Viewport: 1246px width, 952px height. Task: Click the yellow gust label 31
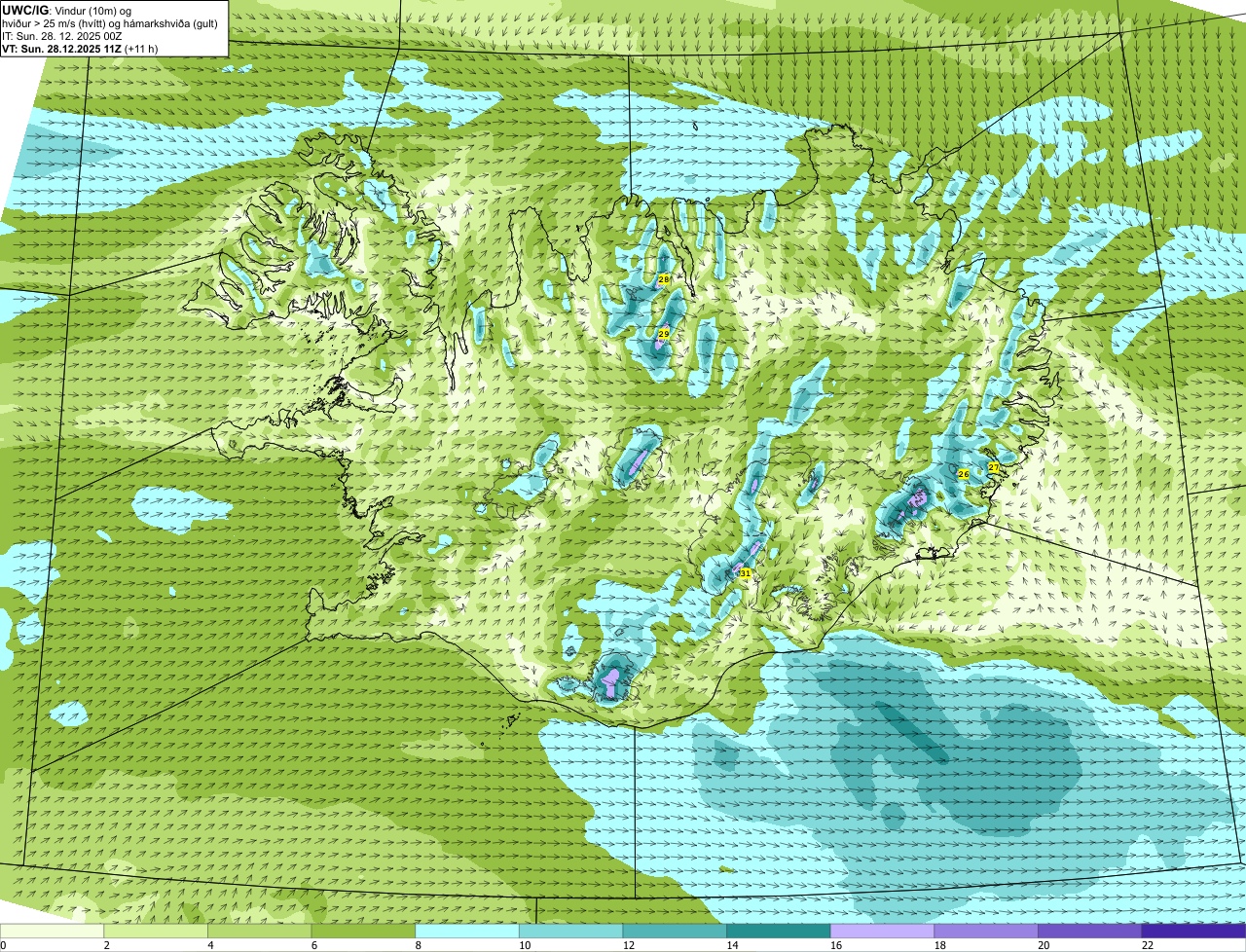745,574
